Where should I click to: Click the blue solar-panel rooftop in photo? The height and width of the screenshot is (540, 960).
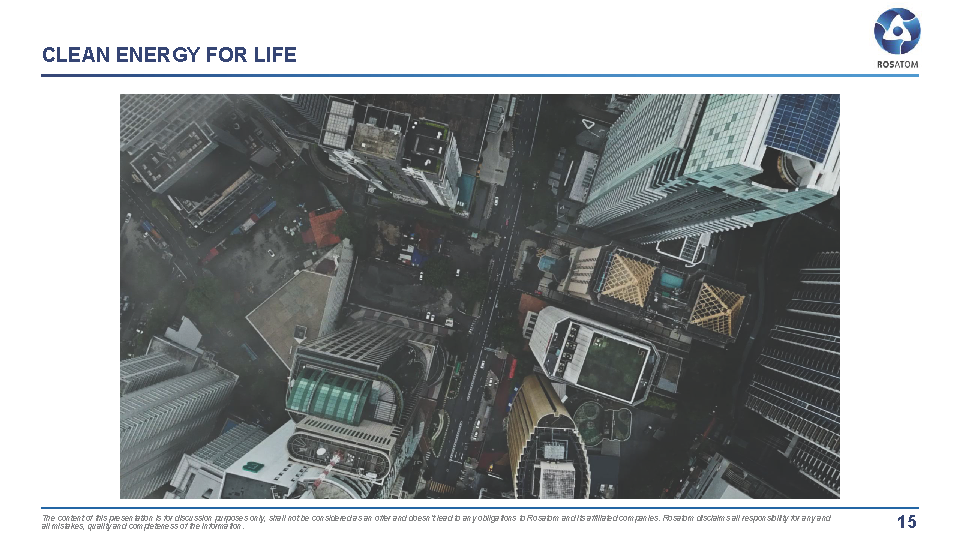[x=802, y=125]
